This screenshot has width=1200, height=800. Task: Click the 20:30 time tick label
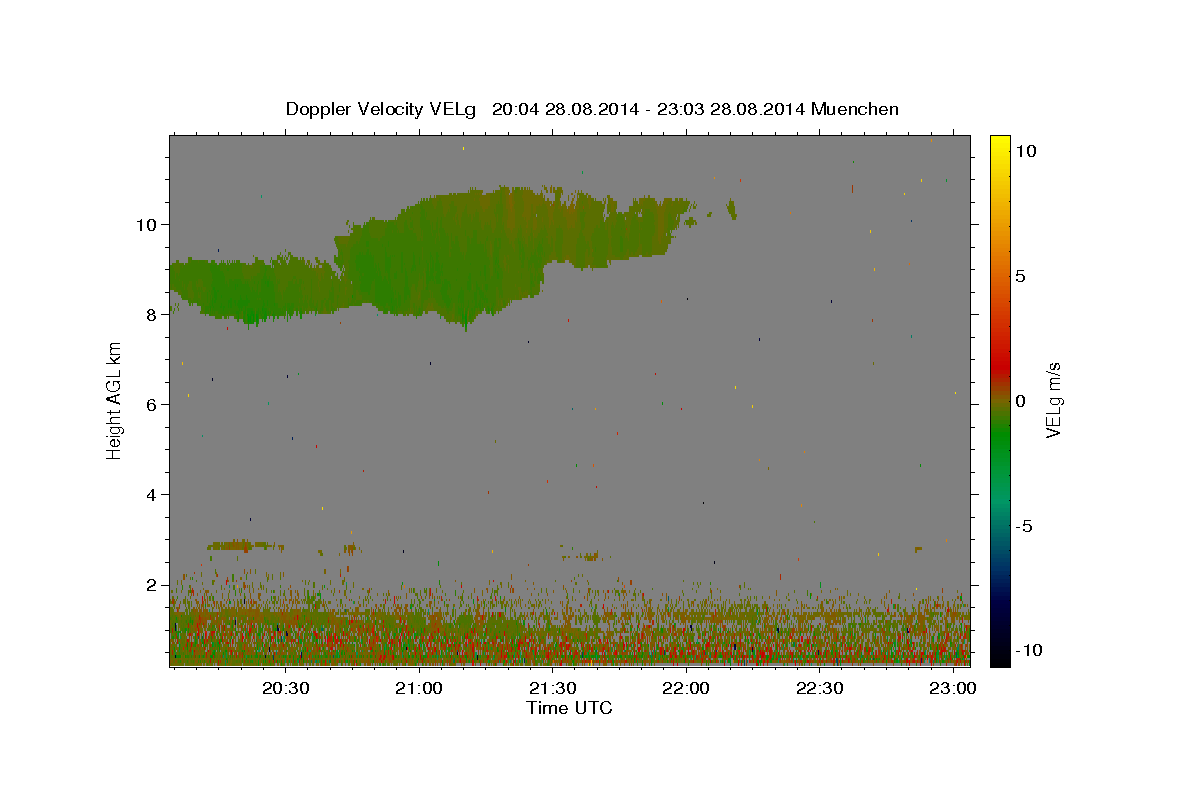click(x=285, y=689)
